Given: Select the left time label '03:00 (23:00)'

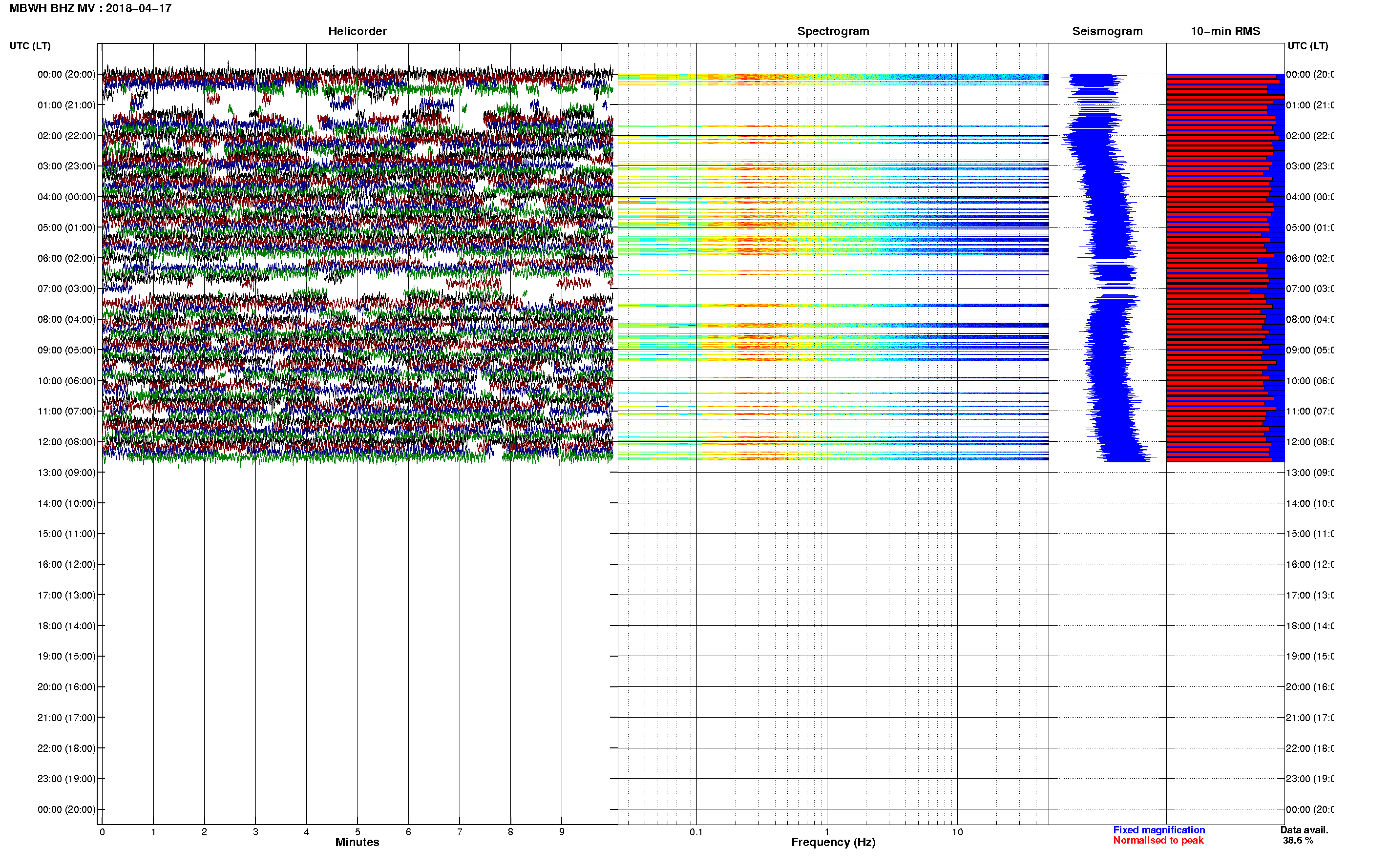Looking at the screenshot, I should [x=66, y=166].
